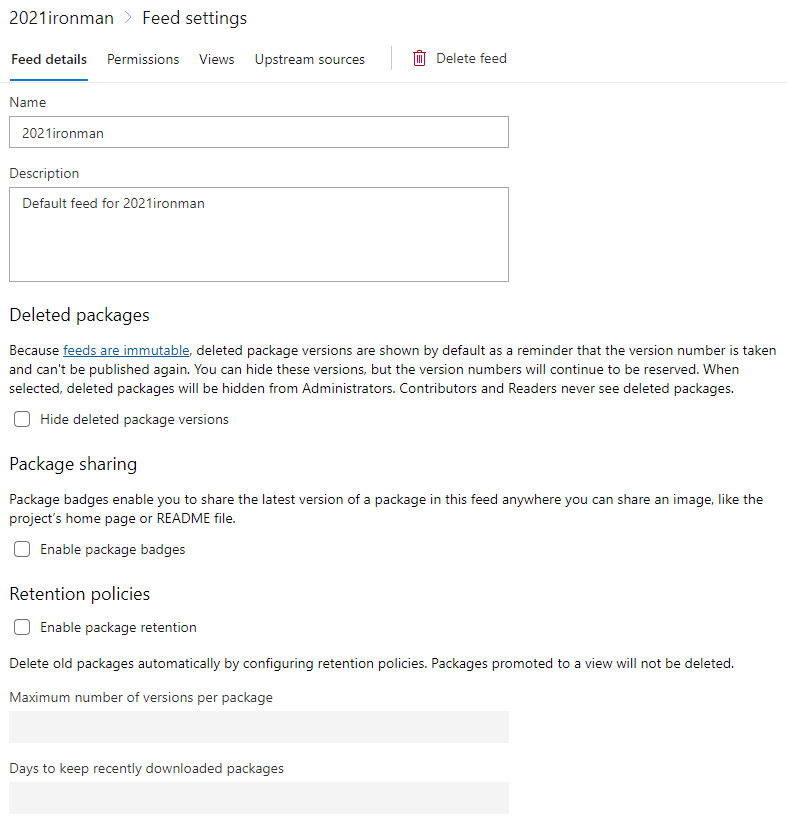Toggle Hide deleted package versions checkbox
787x822 pixels.
pyautogui.click(x=22, y=419)
